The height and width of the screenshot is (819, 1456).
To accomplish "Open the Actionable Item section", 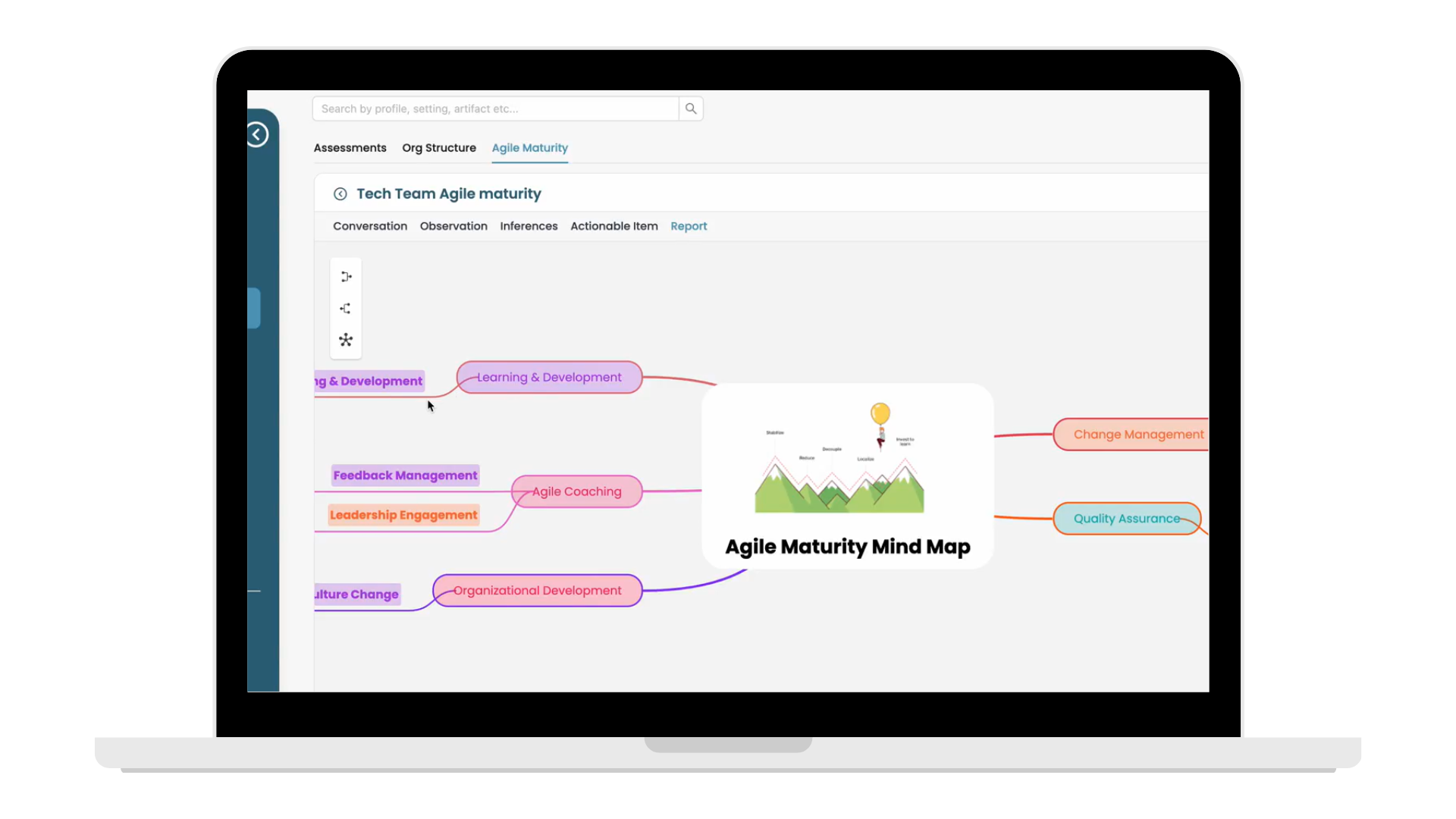I will (x=613, y=226).
